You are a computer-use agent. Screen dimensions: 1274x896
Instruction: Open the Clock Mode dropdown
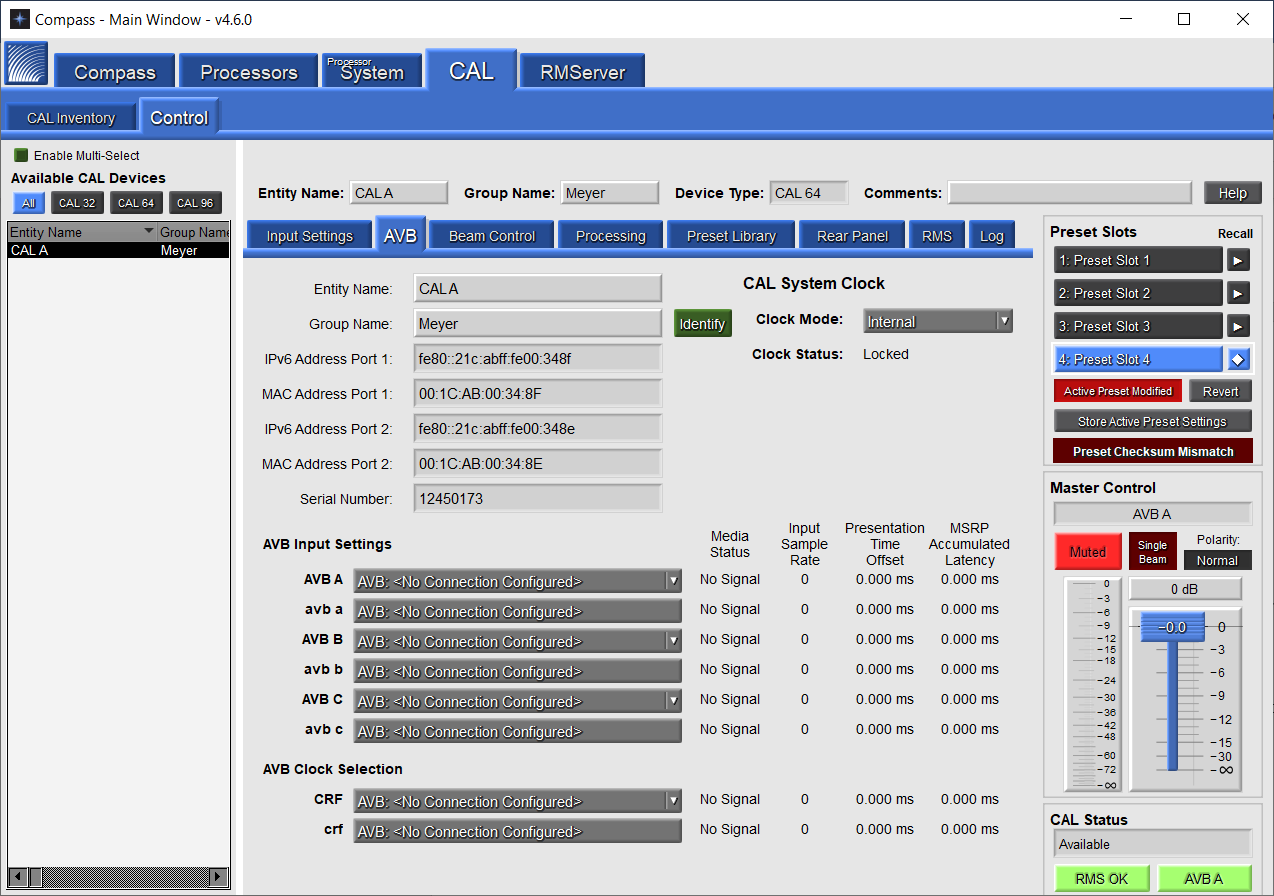[x=937, y=321]
